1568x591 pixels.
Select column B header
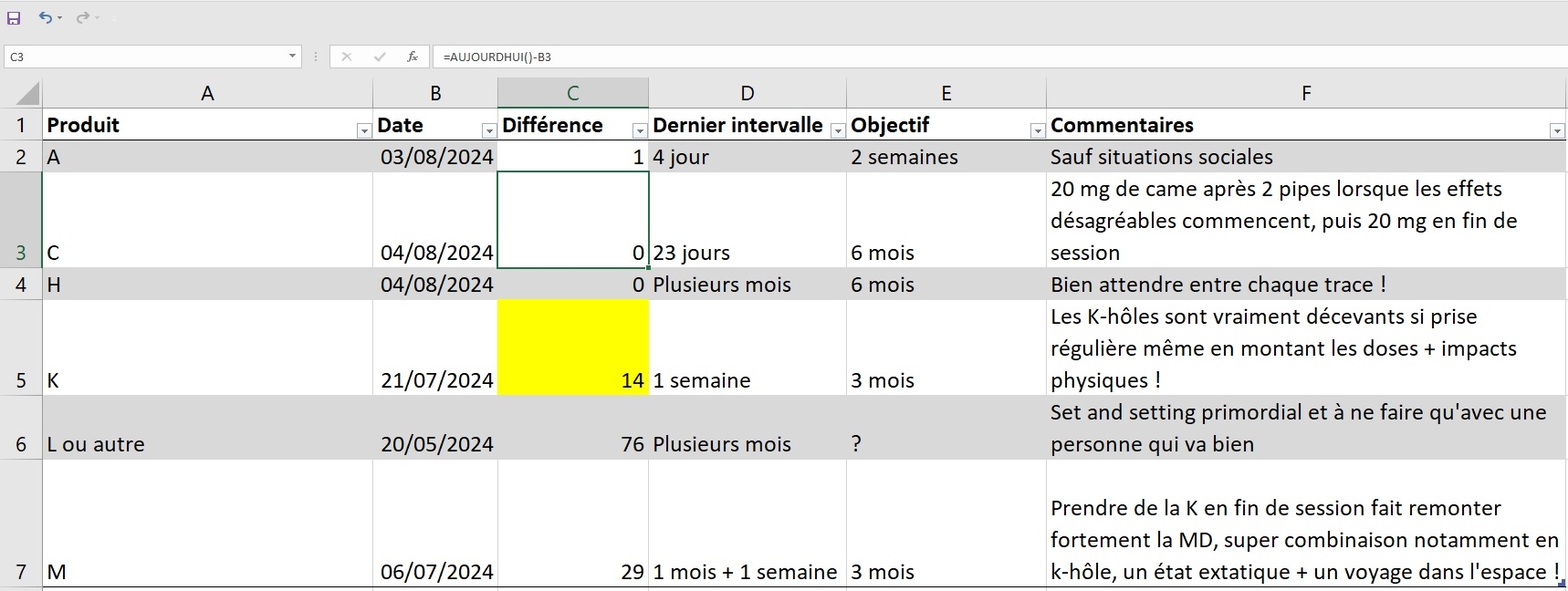coord(435,93)
